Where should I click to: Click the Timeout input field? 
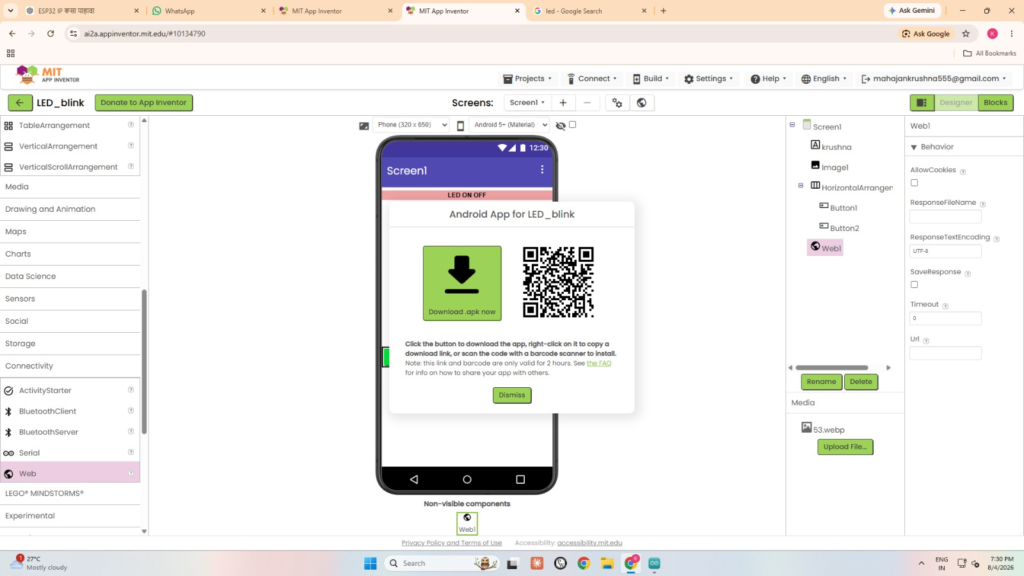click(x=945, y=318)
